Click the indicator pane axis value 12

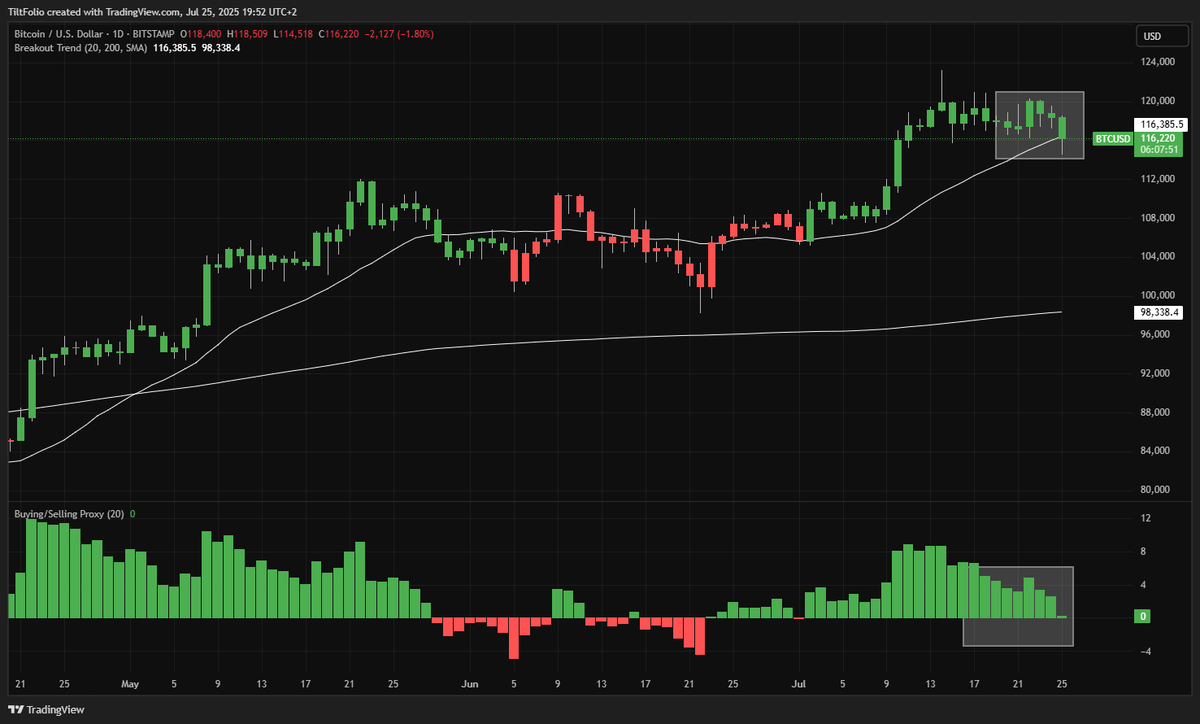tap(1145, 519)
